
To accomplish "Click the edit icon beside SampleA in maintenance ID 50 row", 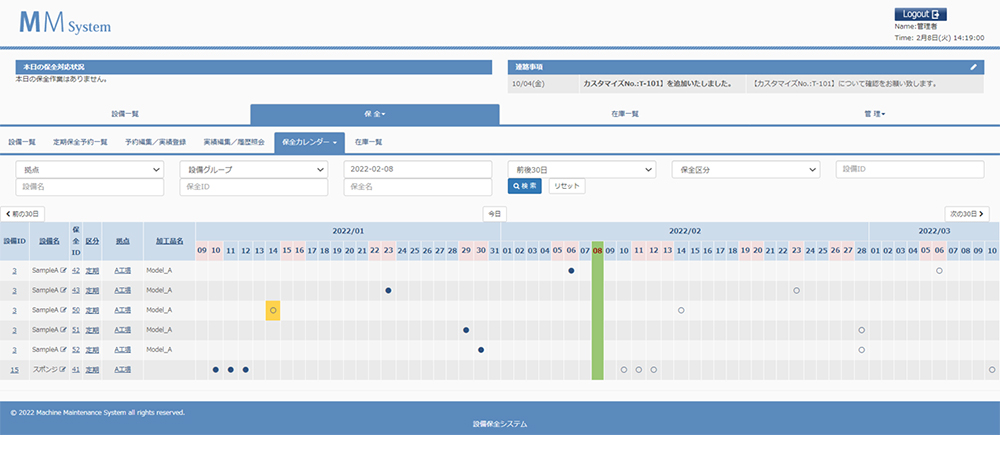I will click(63, 310).
